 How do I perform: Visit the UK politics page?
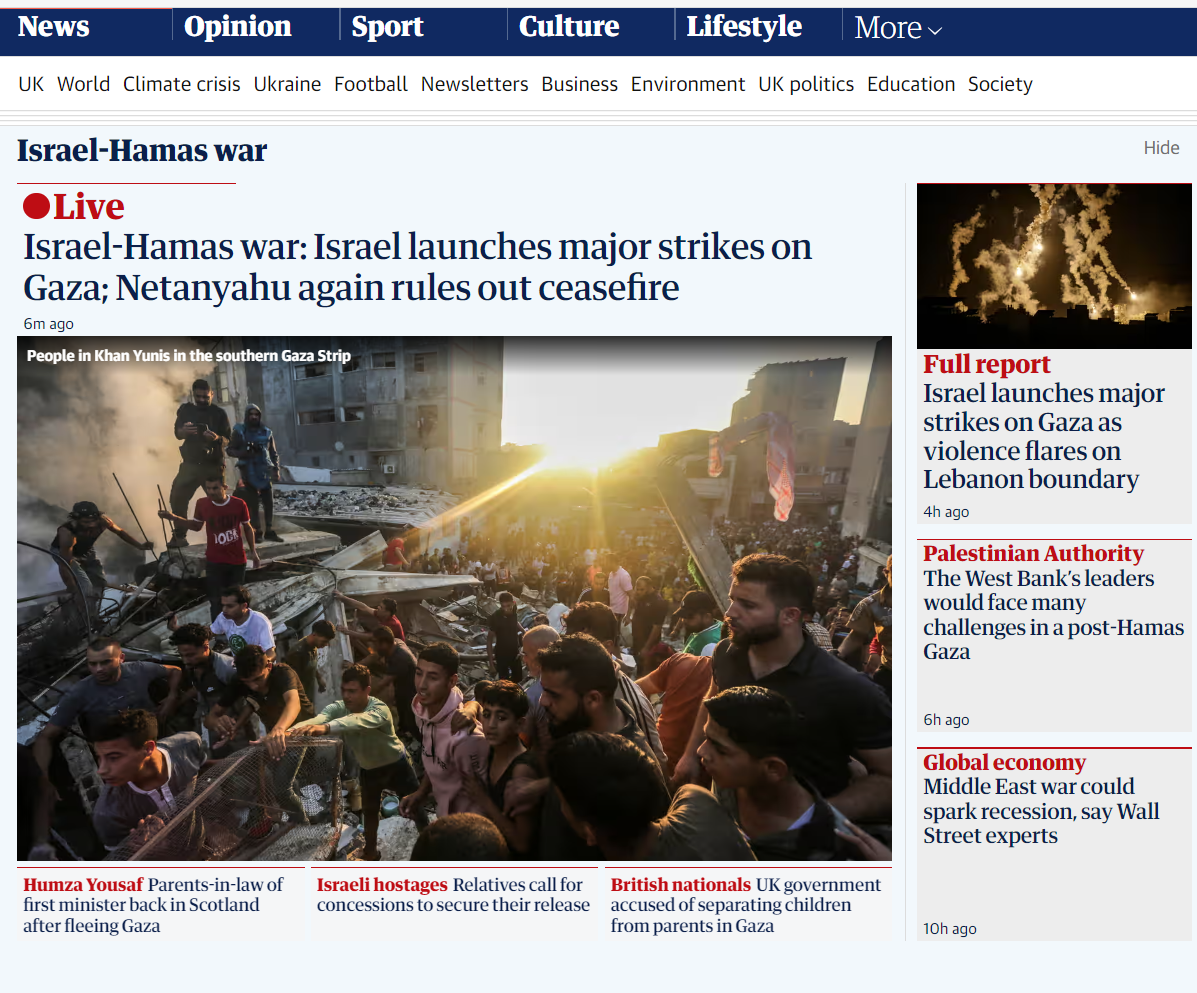pos(805,84)
